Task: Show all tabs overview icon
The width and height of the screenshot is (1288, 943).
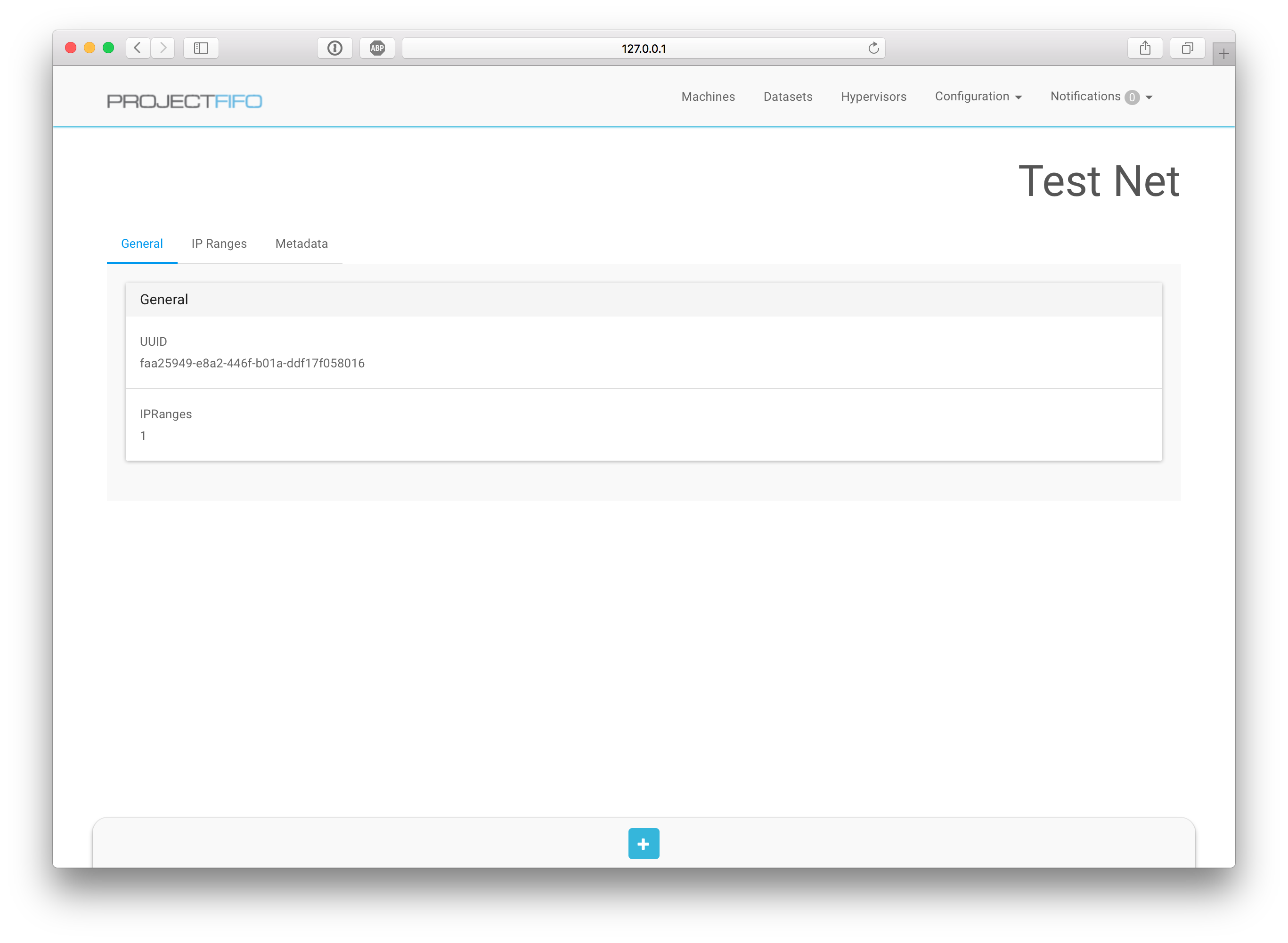Action: click(1187, 48)
